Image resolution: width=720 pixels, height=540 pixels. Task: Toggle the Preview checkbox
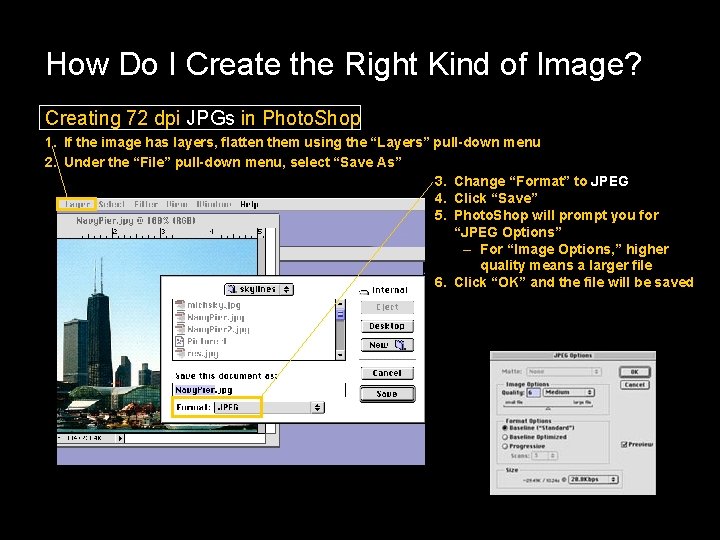[x=624, y=444]
